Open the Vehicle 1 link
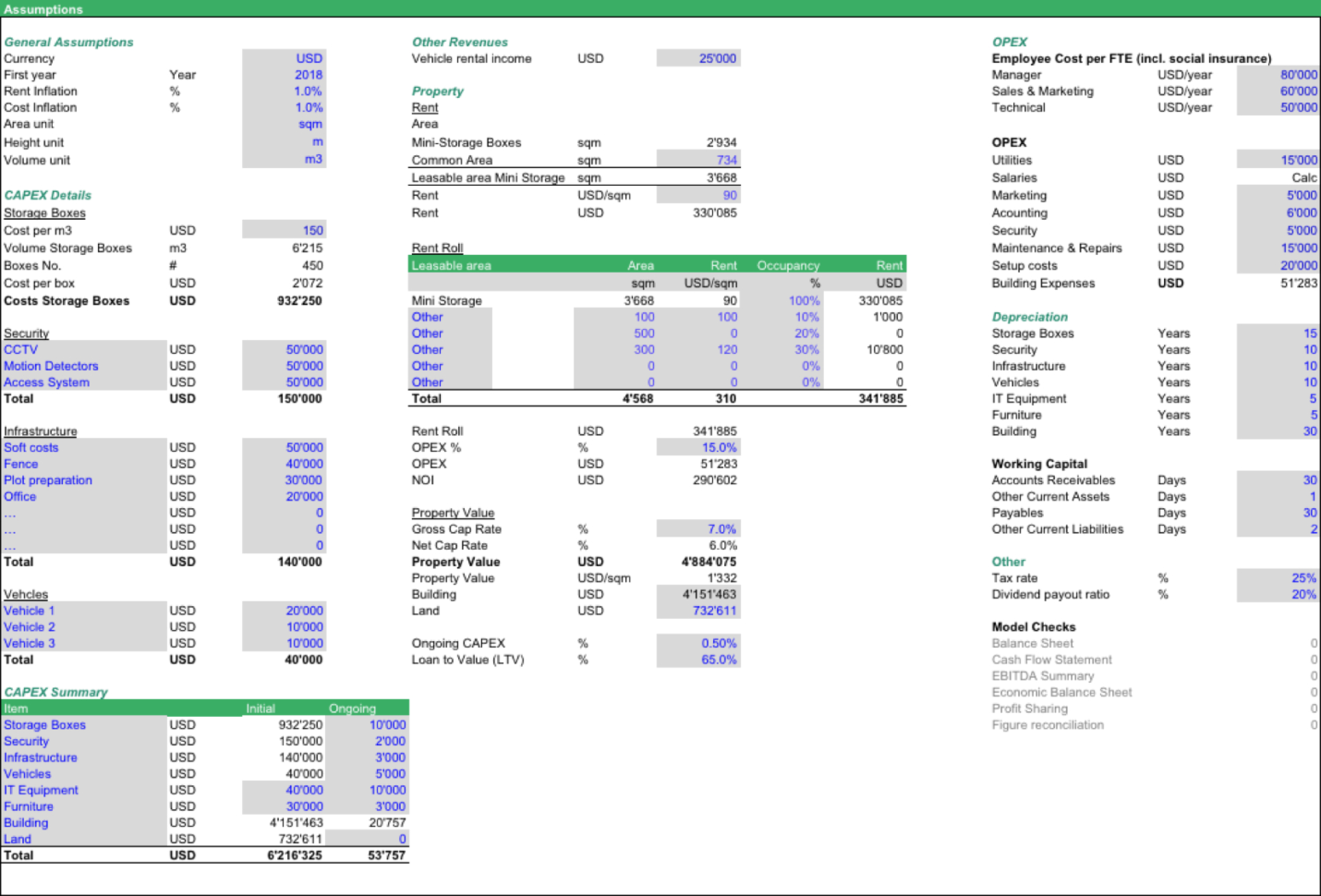 (29, 611)
